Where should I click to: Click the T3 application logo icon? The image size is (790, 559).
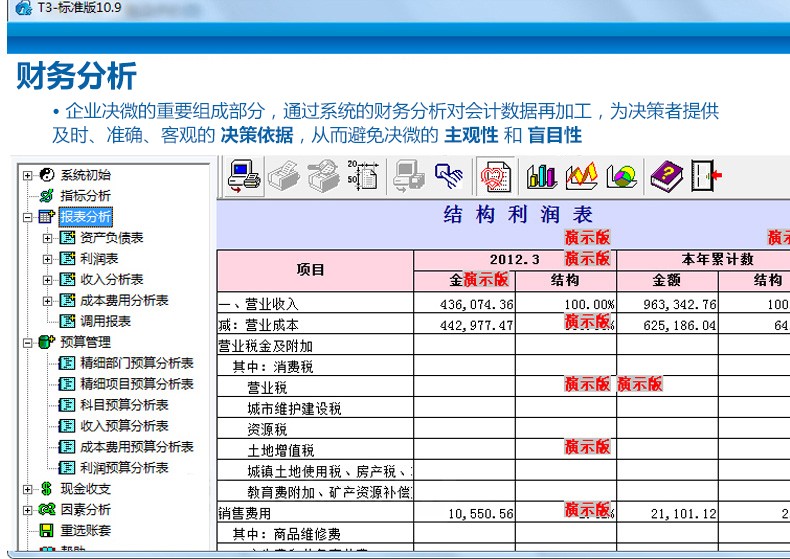pos(24,8)
